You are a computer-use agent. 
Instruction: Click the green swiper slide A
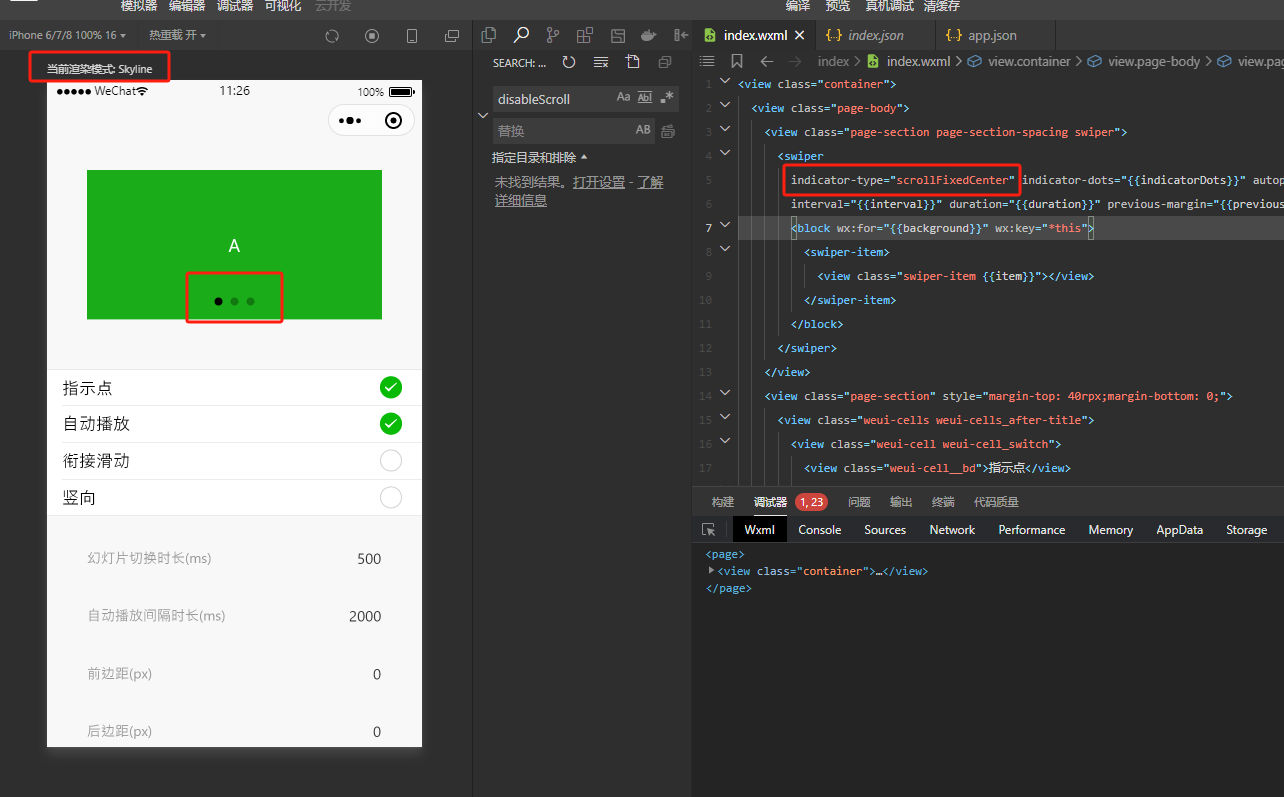pyautogui.click(x=234, y=244)
